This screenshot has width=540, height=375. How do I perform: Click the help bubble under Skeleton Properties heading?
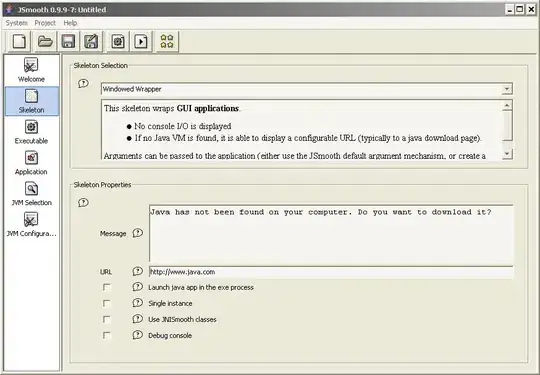[x=83, y=202]
